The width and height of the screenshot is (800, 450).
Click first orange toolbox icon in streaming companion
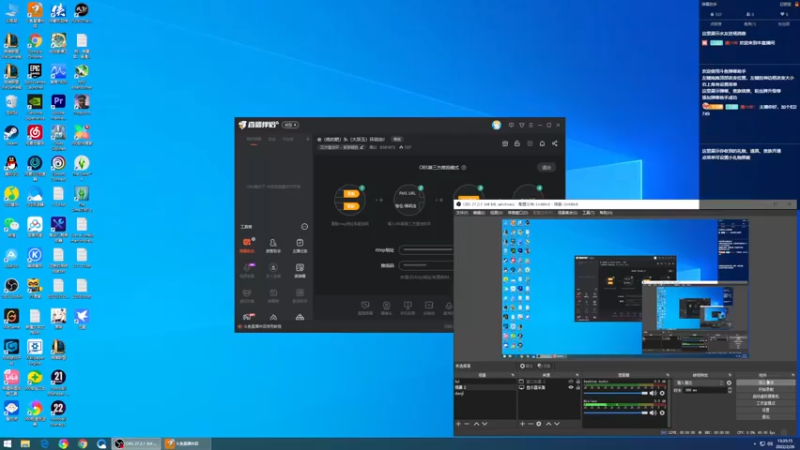pos(247,244)
